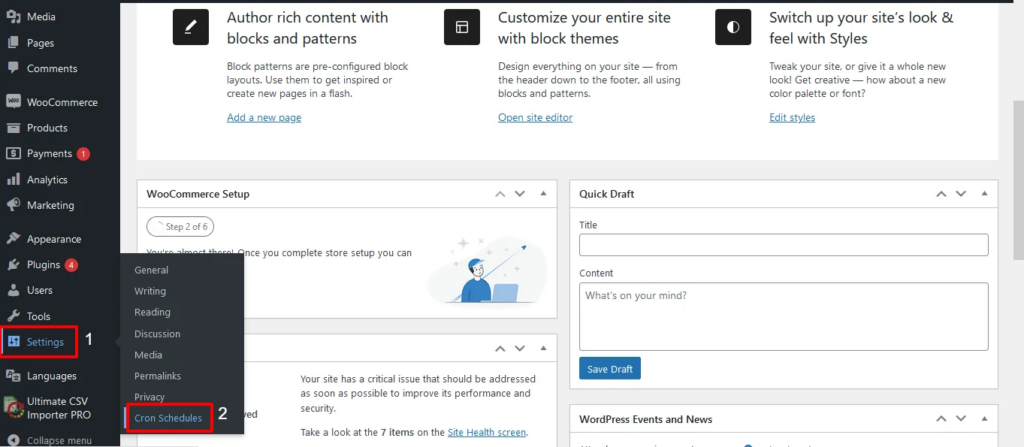This screenshot has width=1024, height=447.
Task: Click the Pages sidebar icon
Action: (13, 43)
